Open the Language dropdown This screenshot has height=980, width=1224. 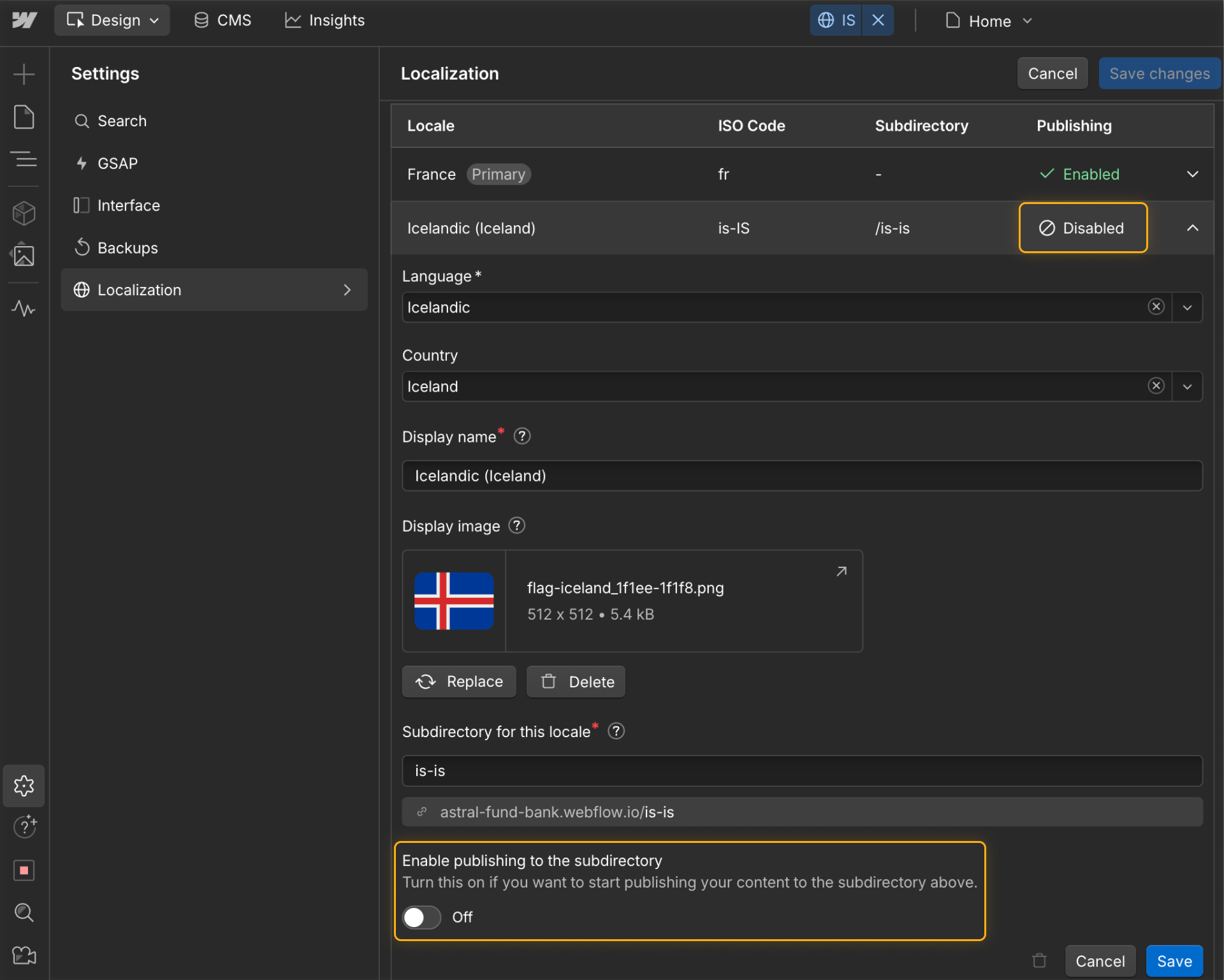pos(1188,307)
